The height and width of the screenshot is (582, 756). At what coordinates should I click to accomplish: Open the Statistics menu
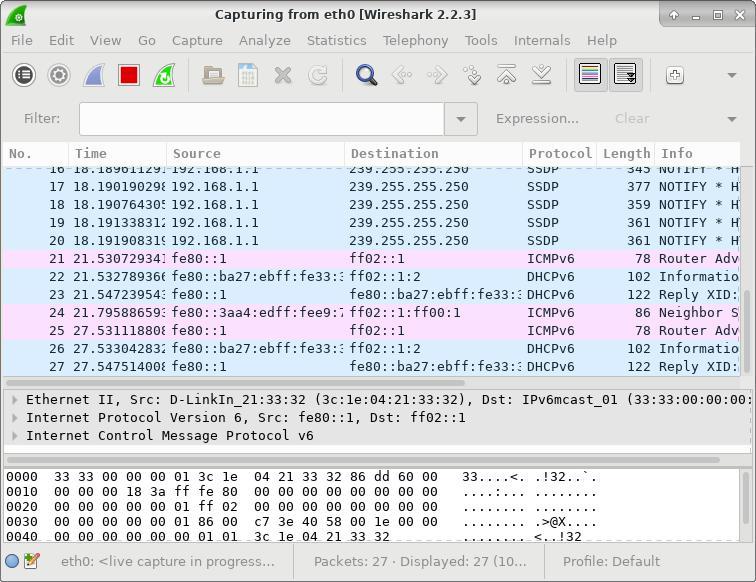coord(337,41)
